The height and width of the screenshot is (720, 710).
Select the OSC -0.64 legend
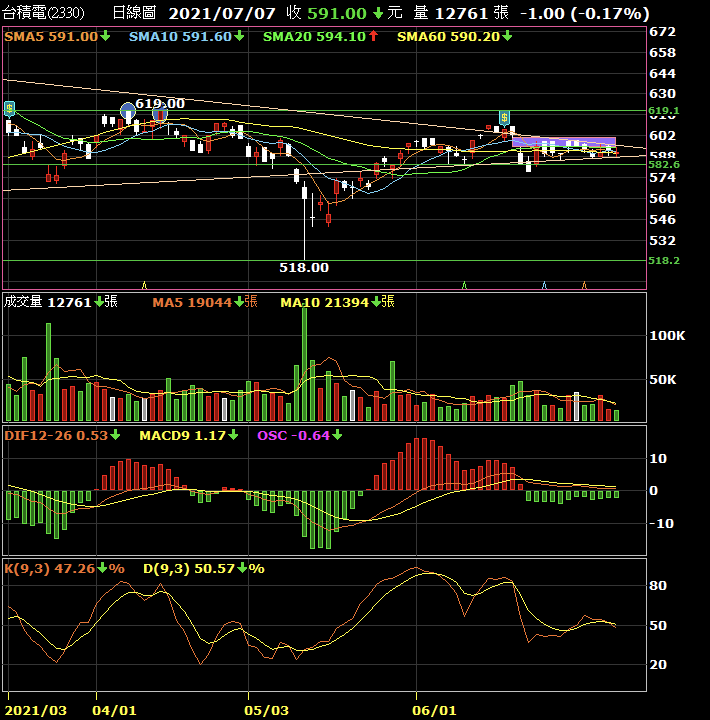click(x=299, y=435)
